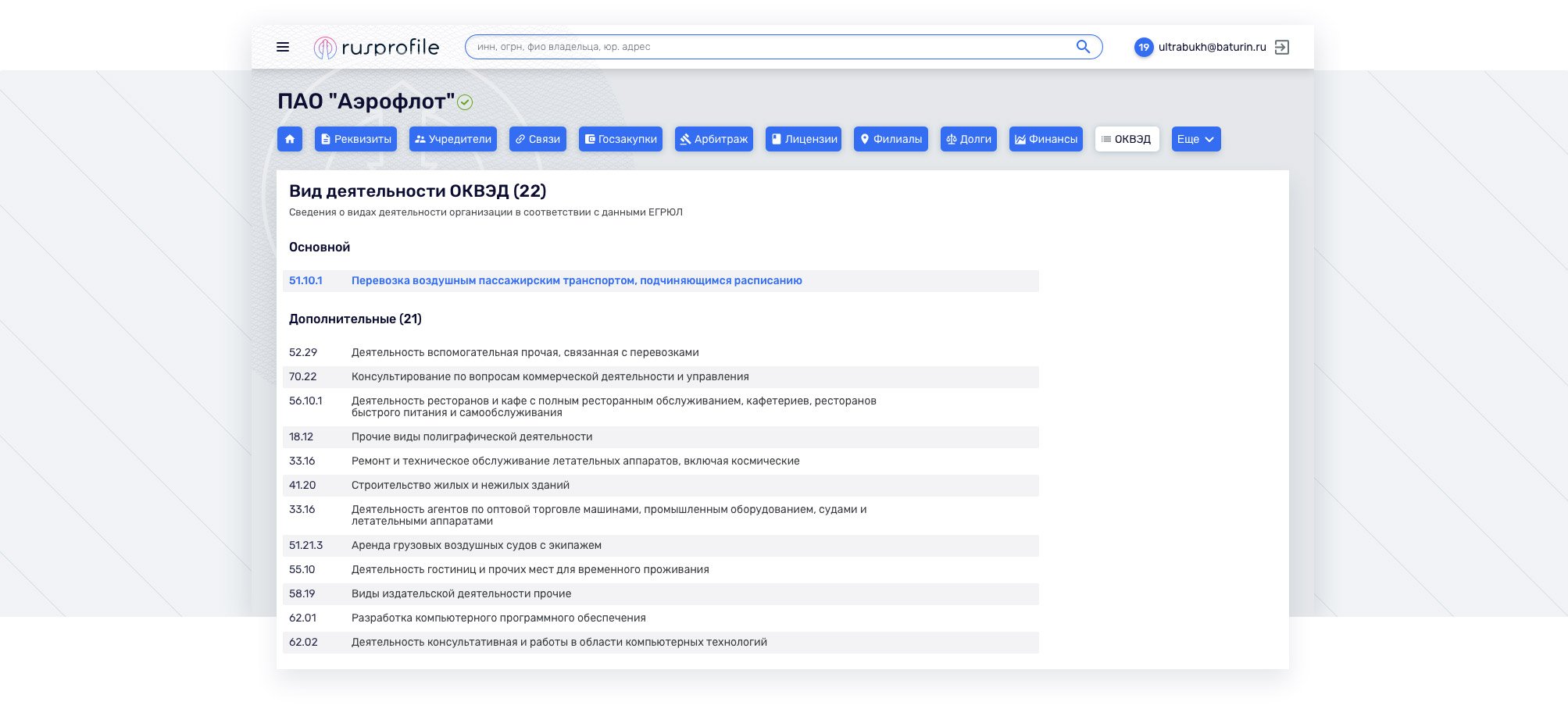The height and width of the screenshot is (716, 1568).
Task: Click the Основной section heading
Action: (x=320, y=247)
